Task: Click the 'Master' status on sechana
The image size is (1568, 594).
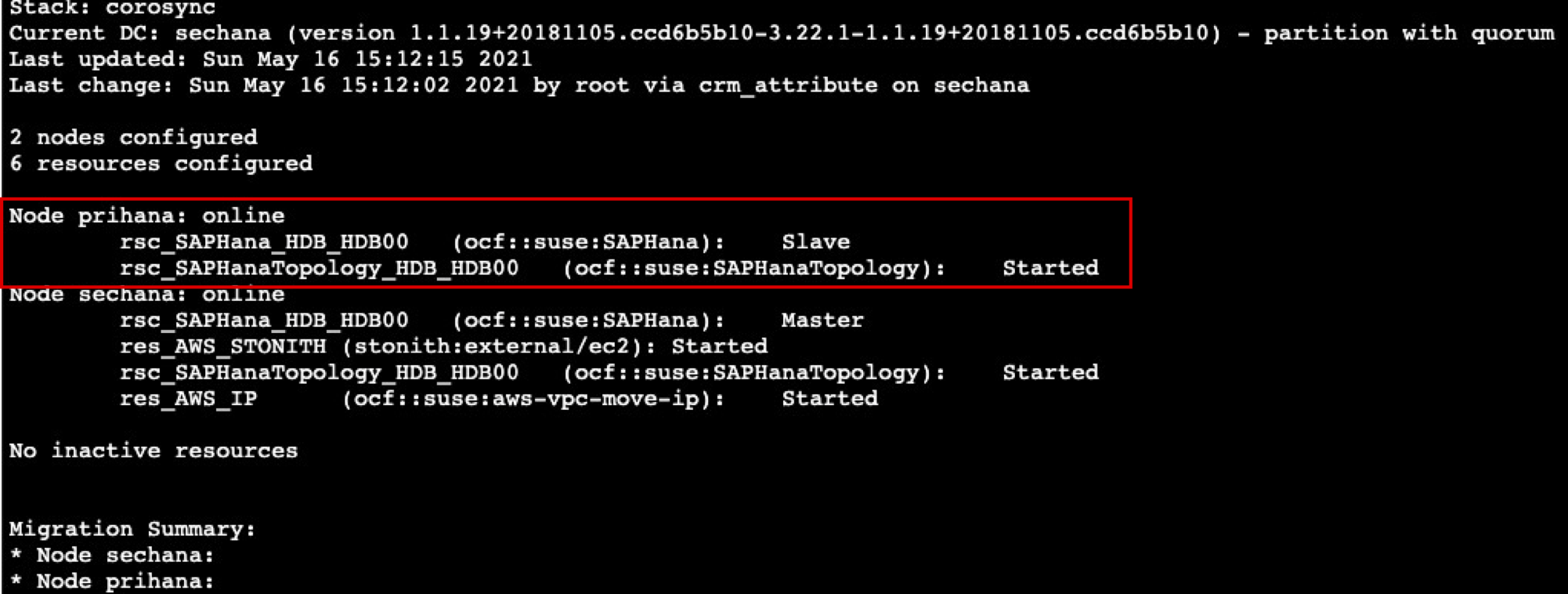Action: [822, 321]
